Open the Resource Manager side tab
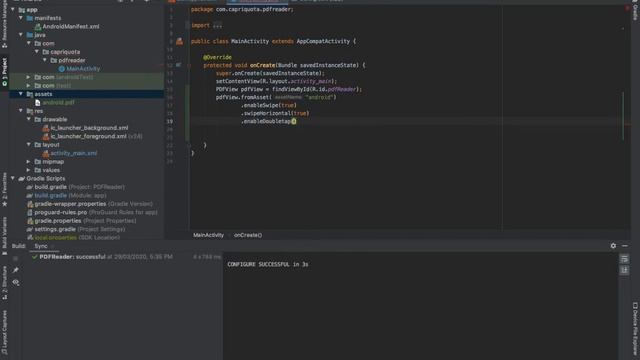640x360 pixels. pyautogui.click(x=4, y=24)
